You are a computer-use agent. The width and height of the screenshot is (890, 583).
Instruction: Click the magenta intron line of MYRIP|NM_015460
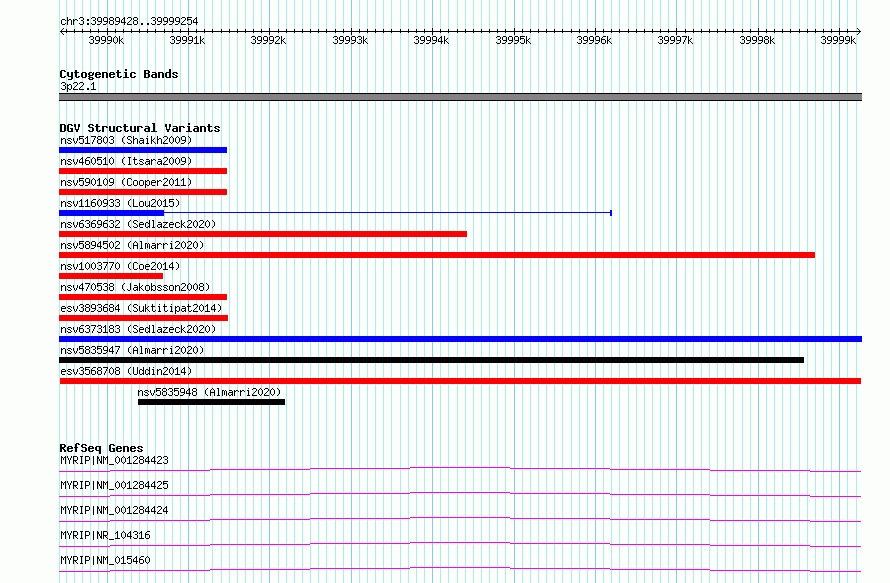(x=460, y=569)
